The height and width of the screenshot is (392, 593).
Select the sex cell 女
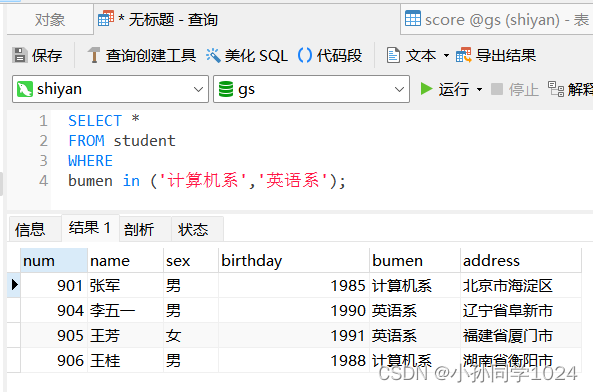191,335
